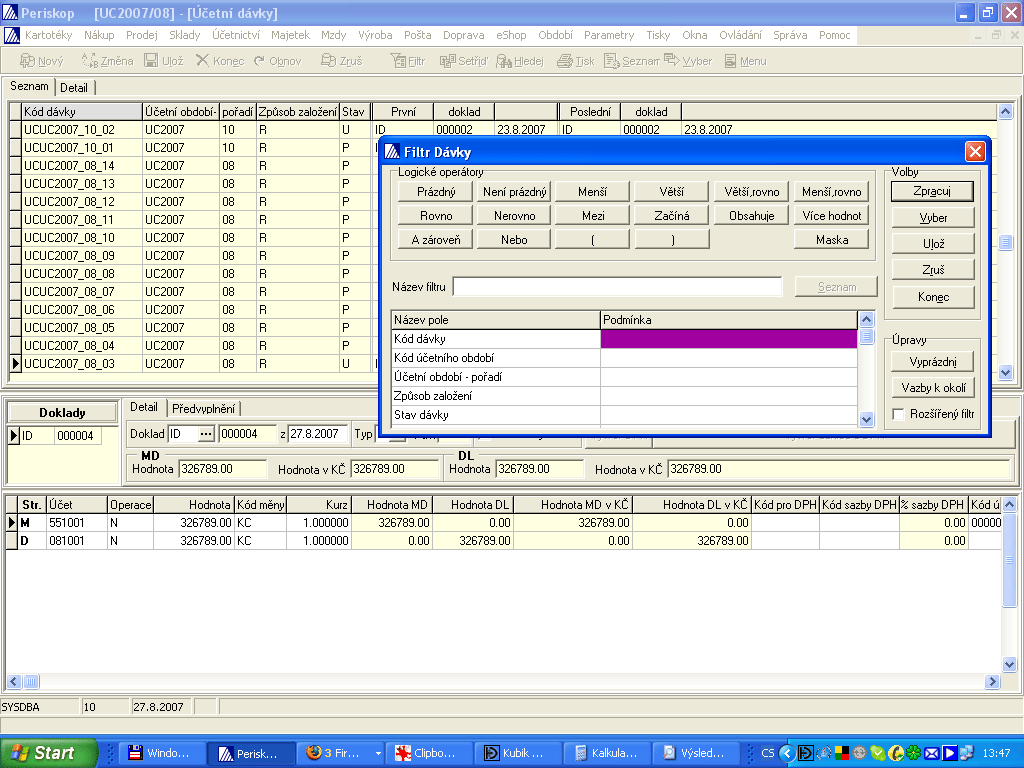Open the Účetnictví menu
Screen dimensions: 1024x768
click(x=236, y=35)
